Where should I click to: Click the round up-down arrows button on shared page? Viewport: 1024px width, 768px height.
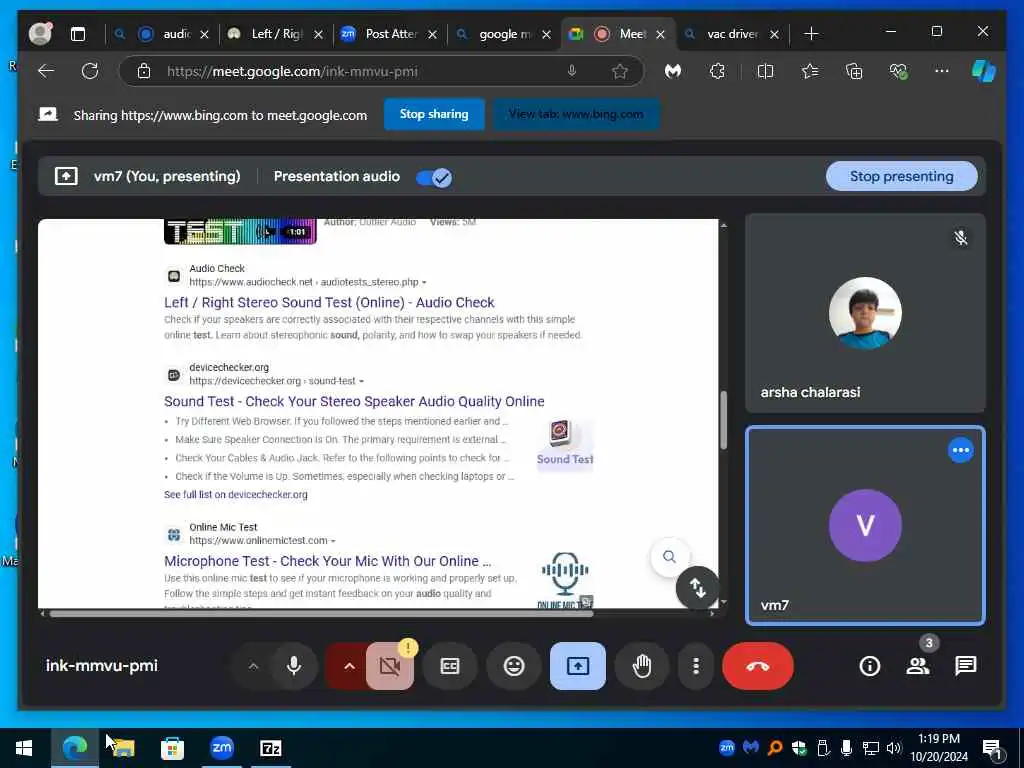point(697,588)
